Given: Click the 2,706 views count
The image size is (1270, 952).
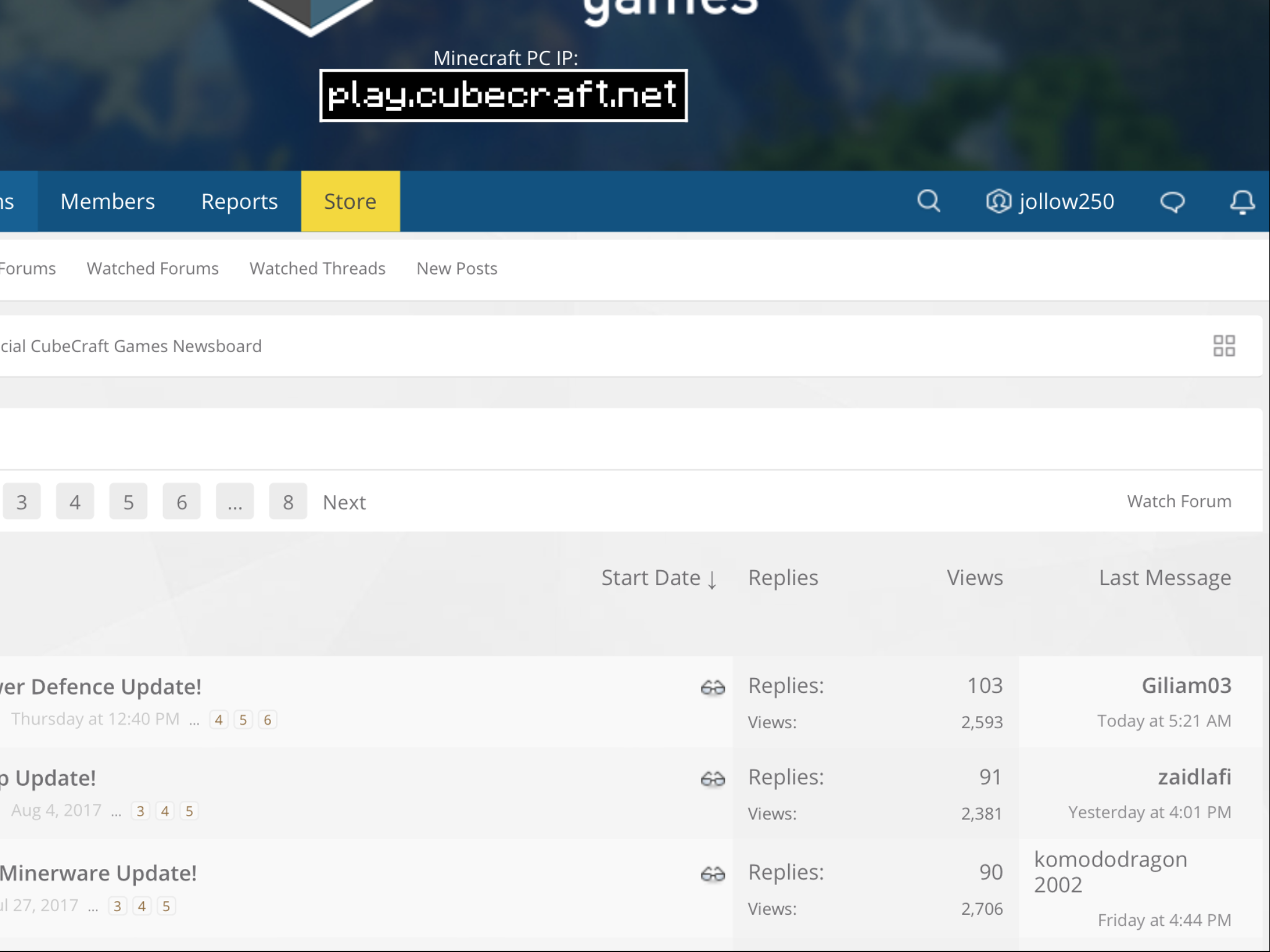Looking at the screenshot, I should point(982,909).
